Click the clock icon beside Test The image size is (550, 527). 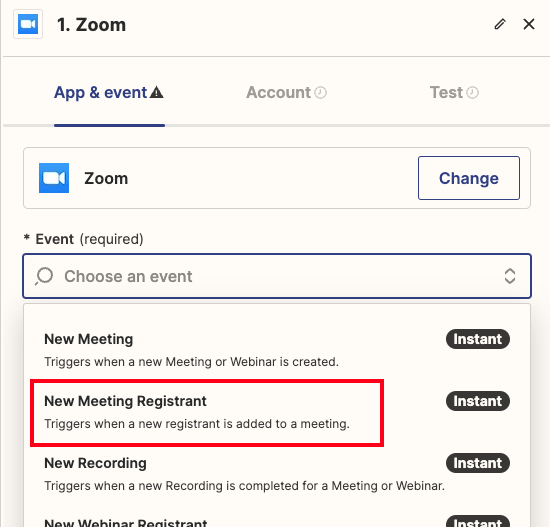pyautogui.click(x=472, y=93)
